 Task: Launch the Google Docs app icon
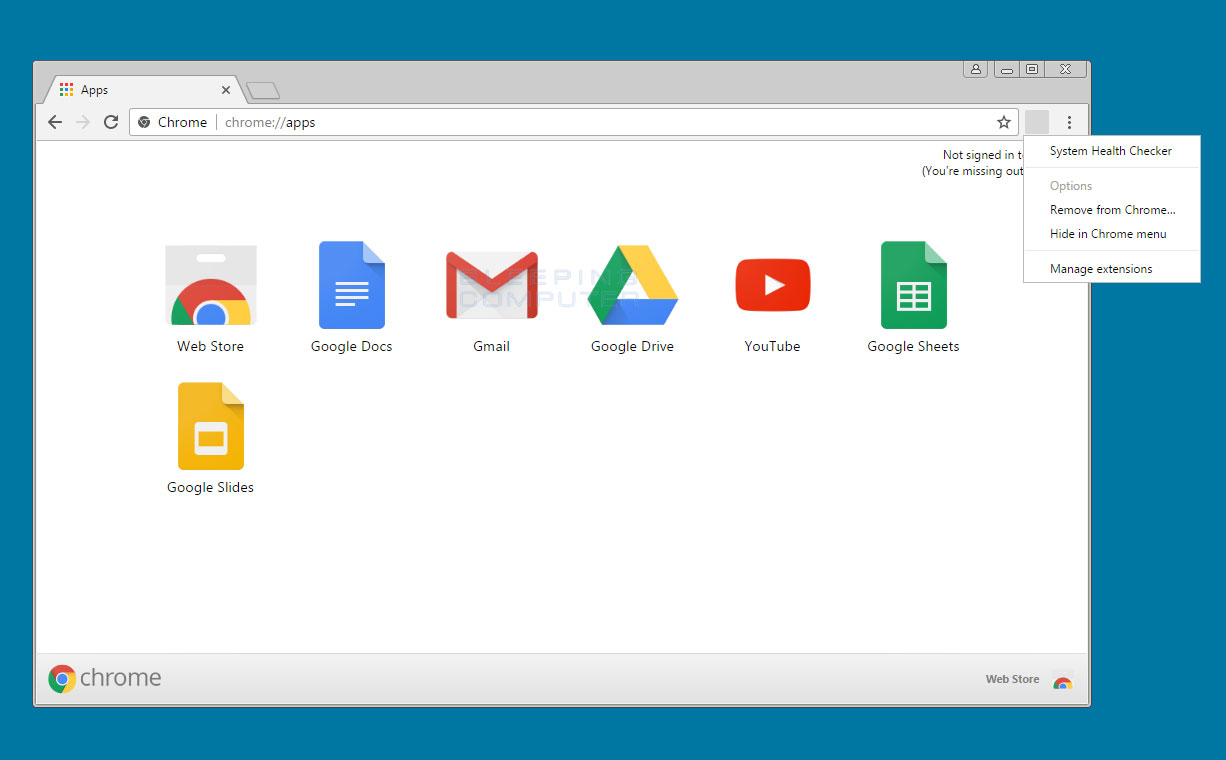351,285
